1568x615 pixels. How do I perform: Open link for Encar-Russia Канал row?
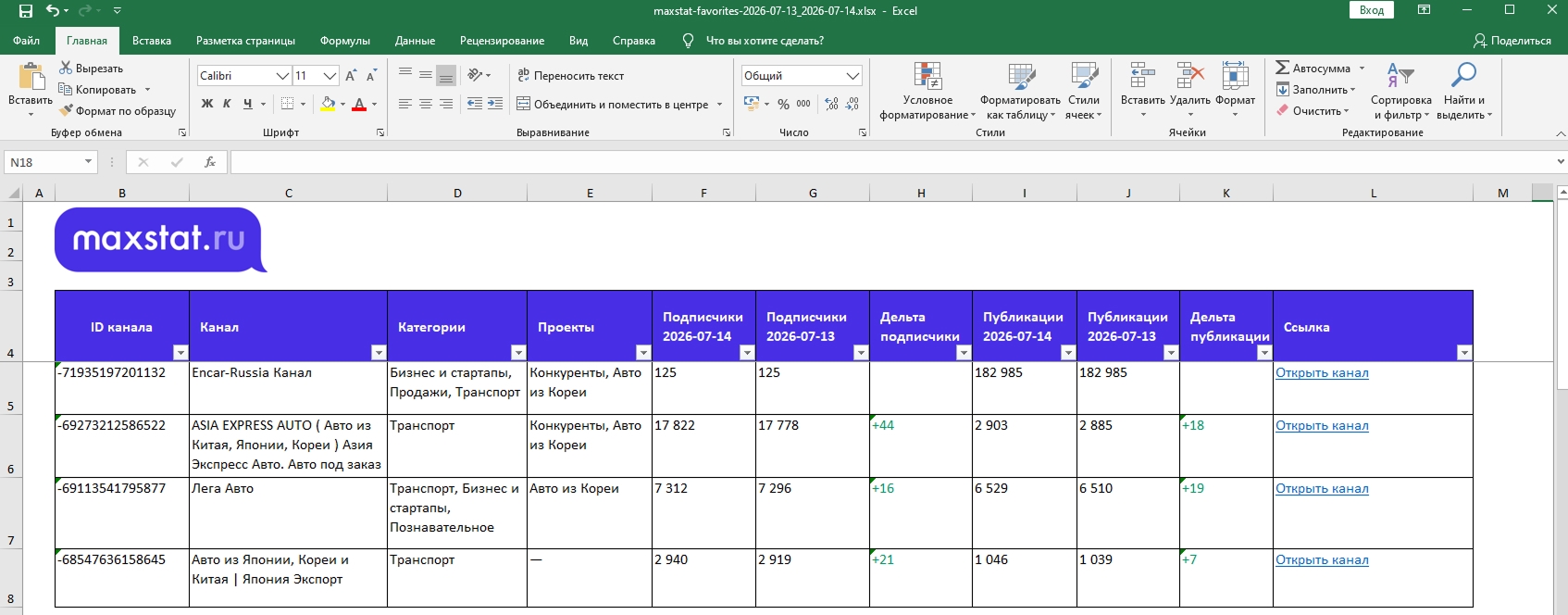tap(1322, 373)
